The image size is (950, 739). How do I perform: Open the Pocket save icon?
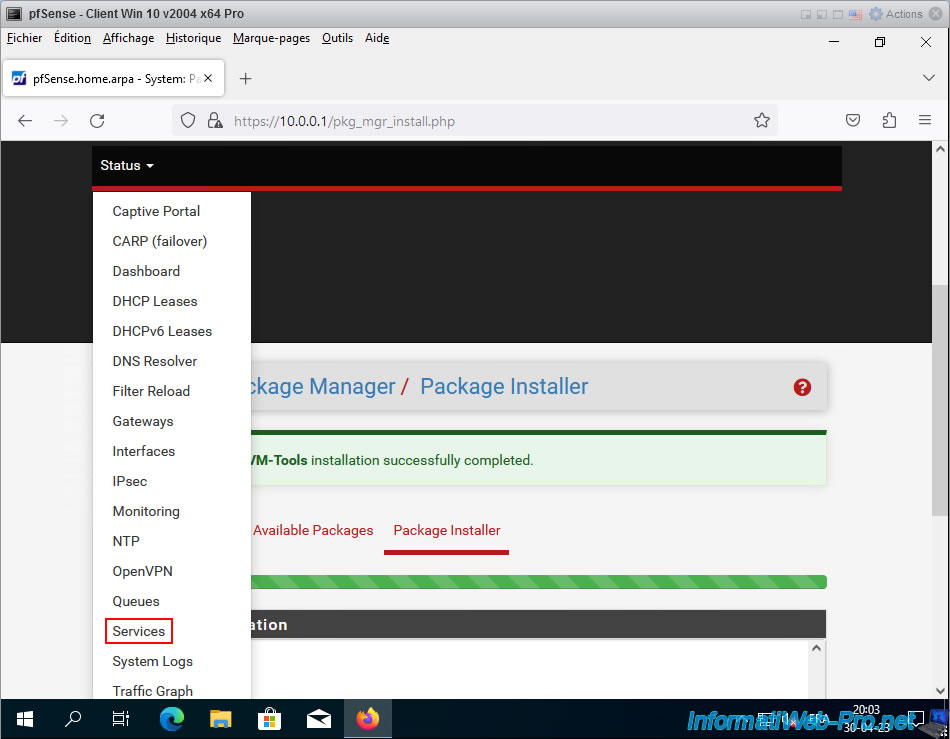pos(852,121)
